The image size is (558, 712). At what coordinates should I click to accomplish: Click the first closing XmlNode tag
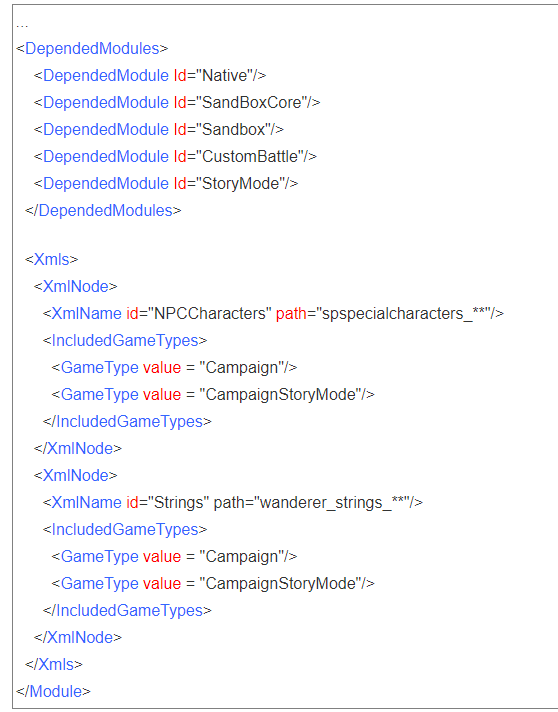point(78,449)
